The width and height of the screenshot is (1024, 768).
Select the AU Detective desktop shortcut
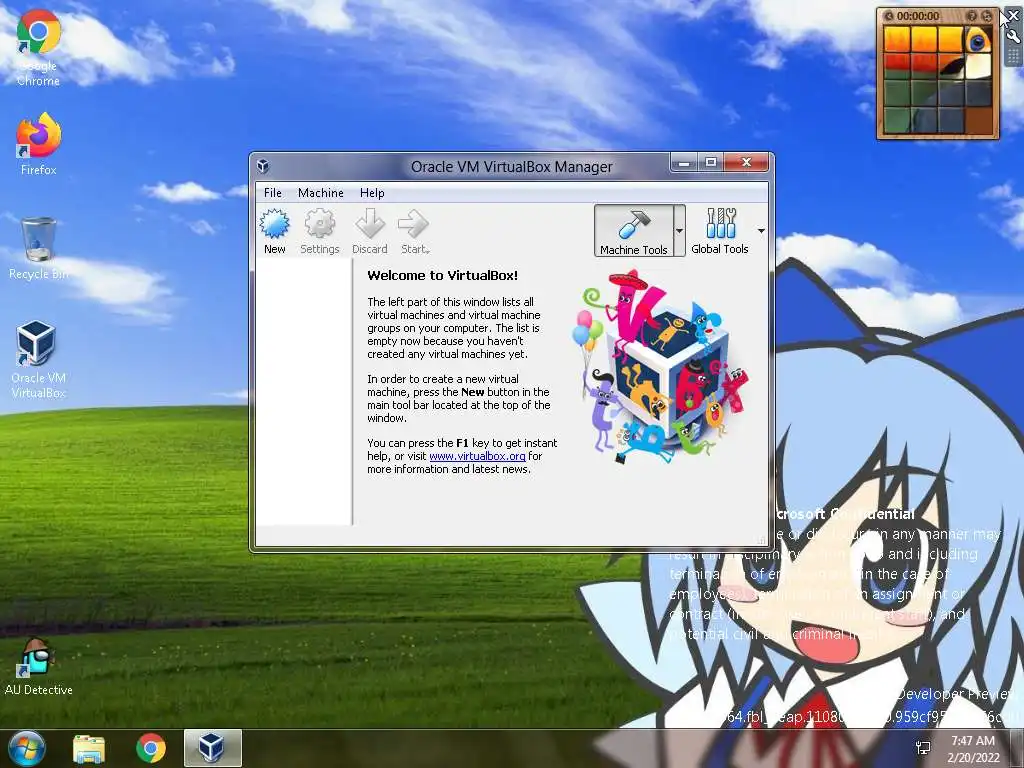point(39,666)
